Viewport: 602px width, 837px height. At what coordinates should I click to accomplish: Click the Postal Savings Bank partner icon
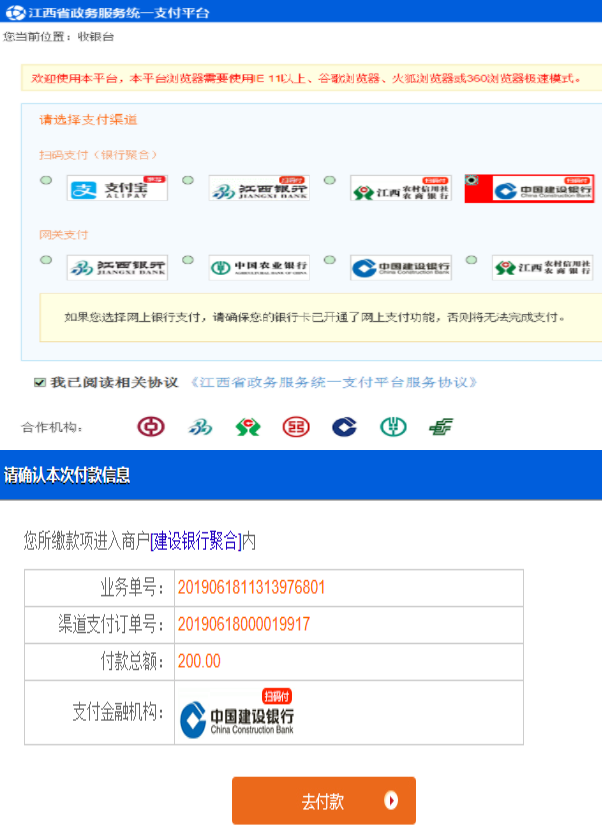(441, 427)
